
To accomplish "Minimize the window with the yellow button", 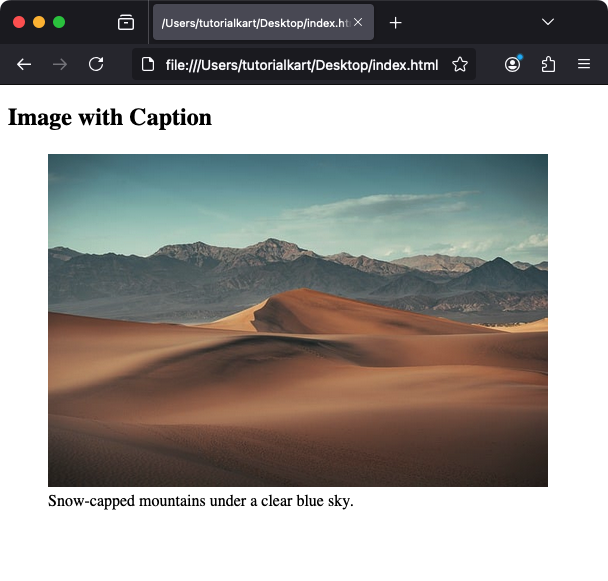I will [x=39, y=22].
